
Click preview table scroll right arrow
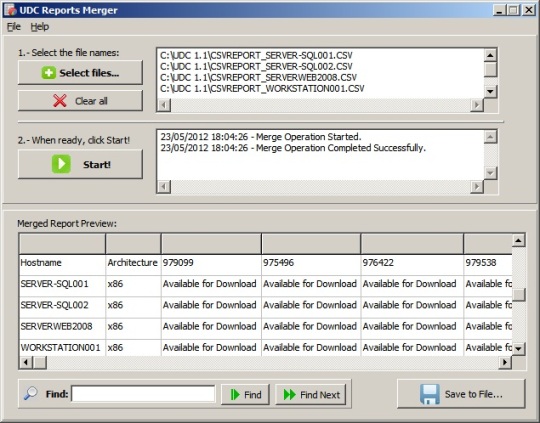(x=505, y=362)
